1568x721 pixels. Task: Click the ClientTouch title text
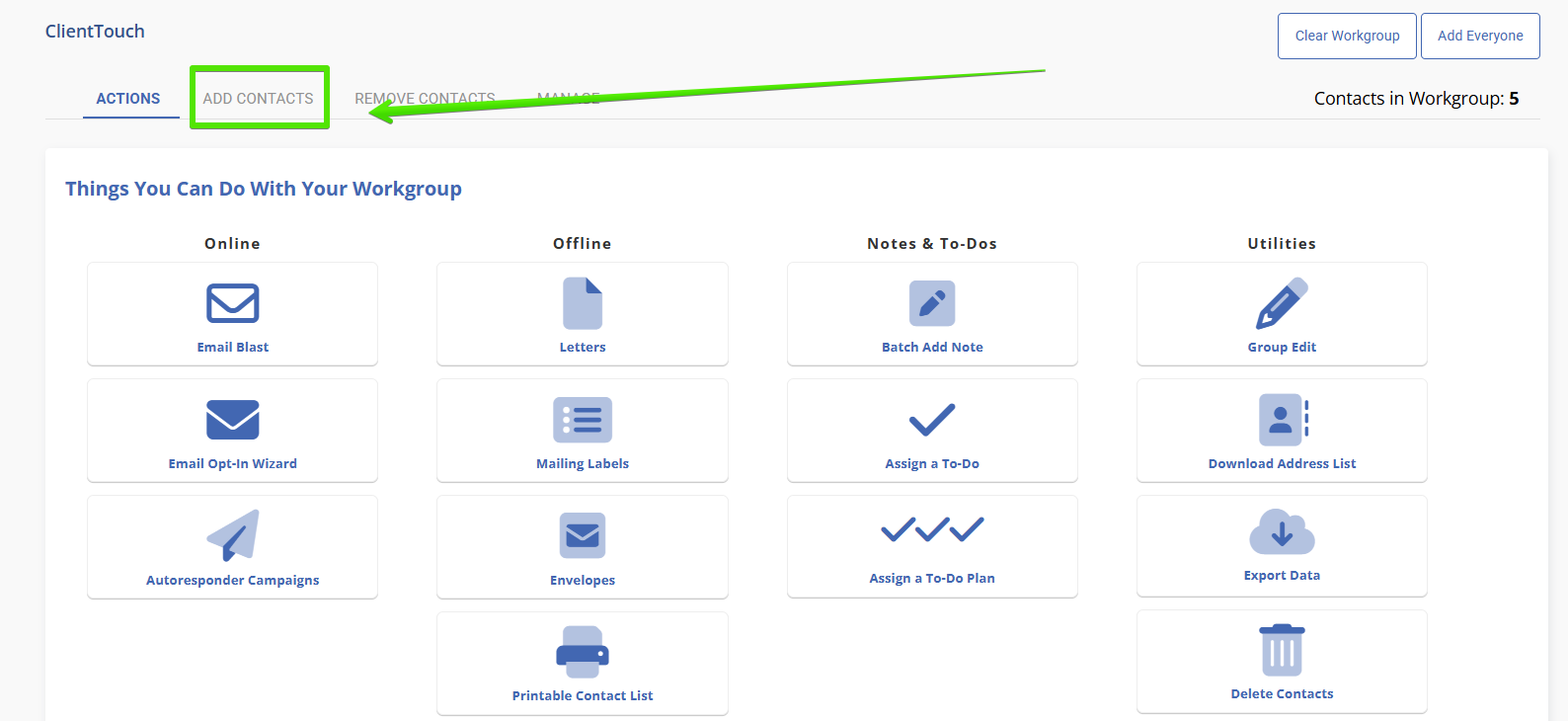tap(95, 32)
